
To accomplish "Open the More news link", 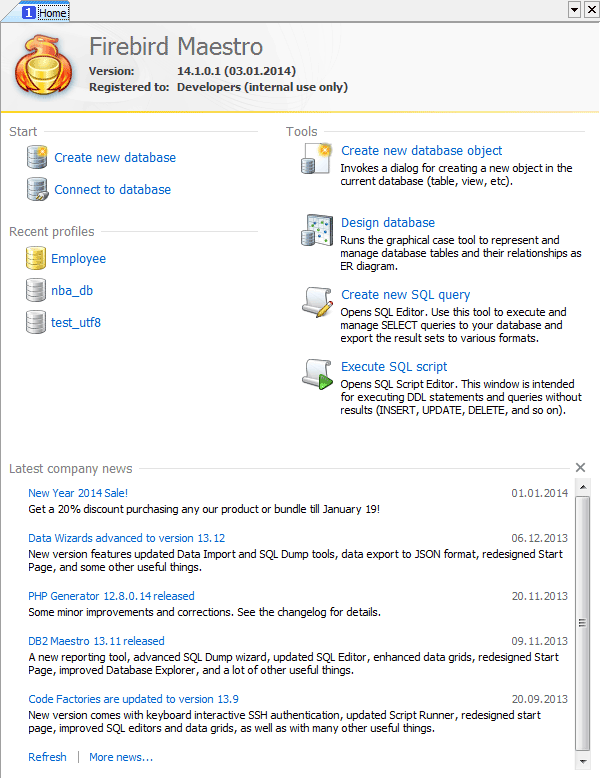I will pyautogui.click(x=121, y=757).
